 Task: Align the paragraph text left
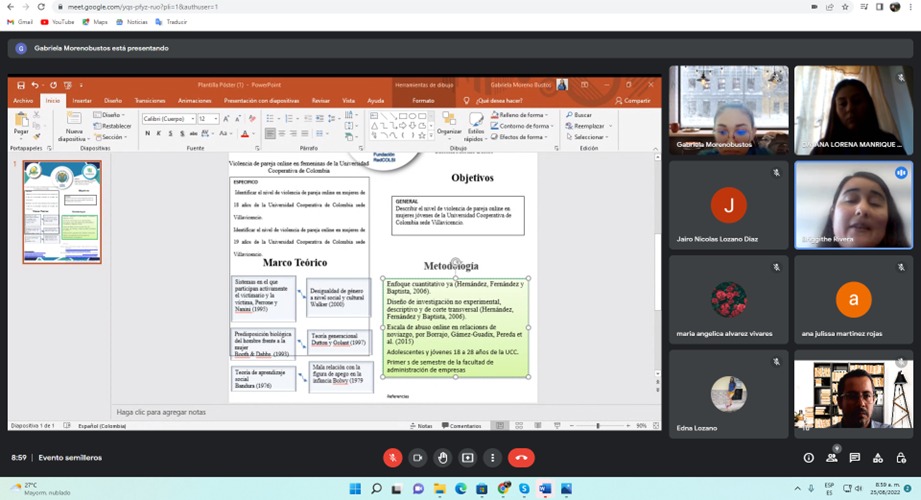point(270,134)
